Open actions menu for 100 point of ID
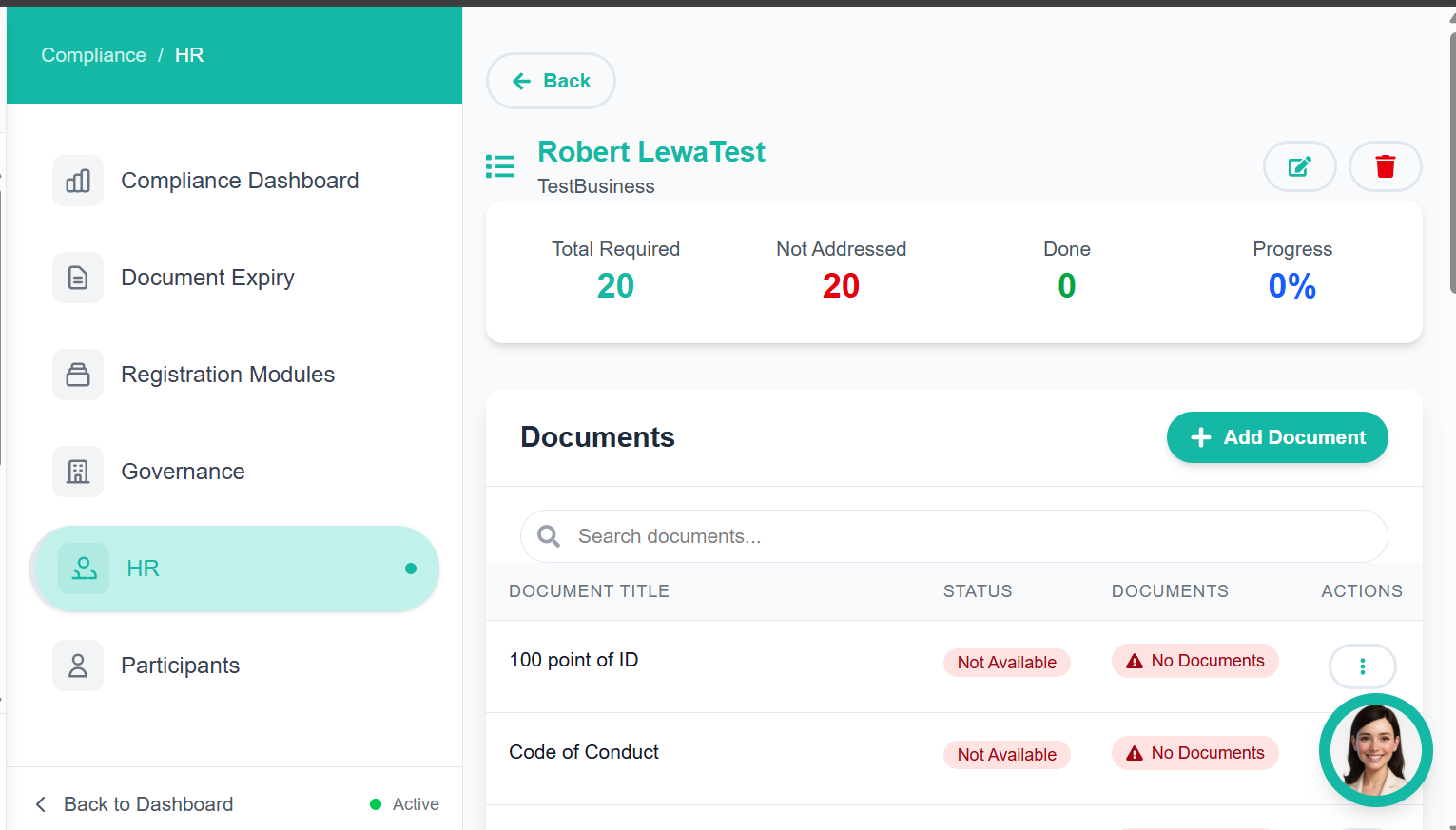The height and width of the screenshot is (830, 1456). pyautogui.click(x=1363, y=666)
